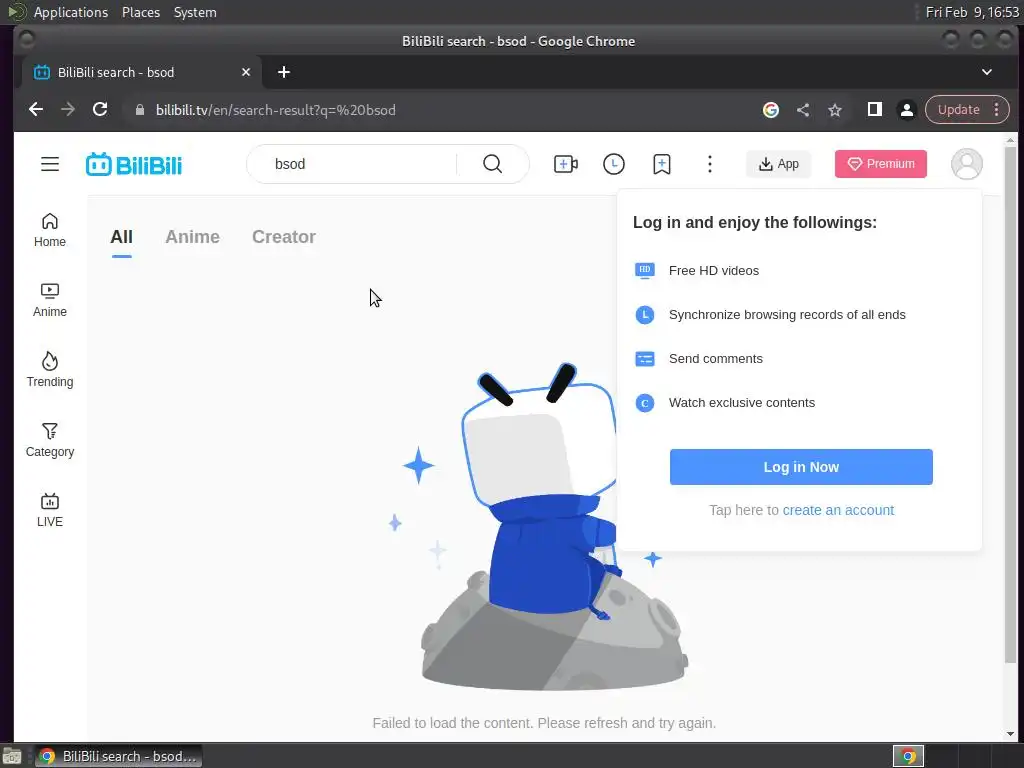The height and width of the screenshot is (768, 1024).
Task: Click Synchronize browsing records of all ends
Action: [786, 315]
